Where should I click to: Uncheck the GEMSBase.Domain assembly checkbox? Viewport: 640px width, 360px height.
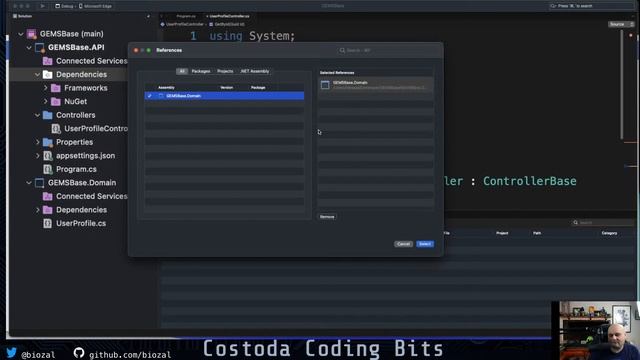tap(149, 96)
